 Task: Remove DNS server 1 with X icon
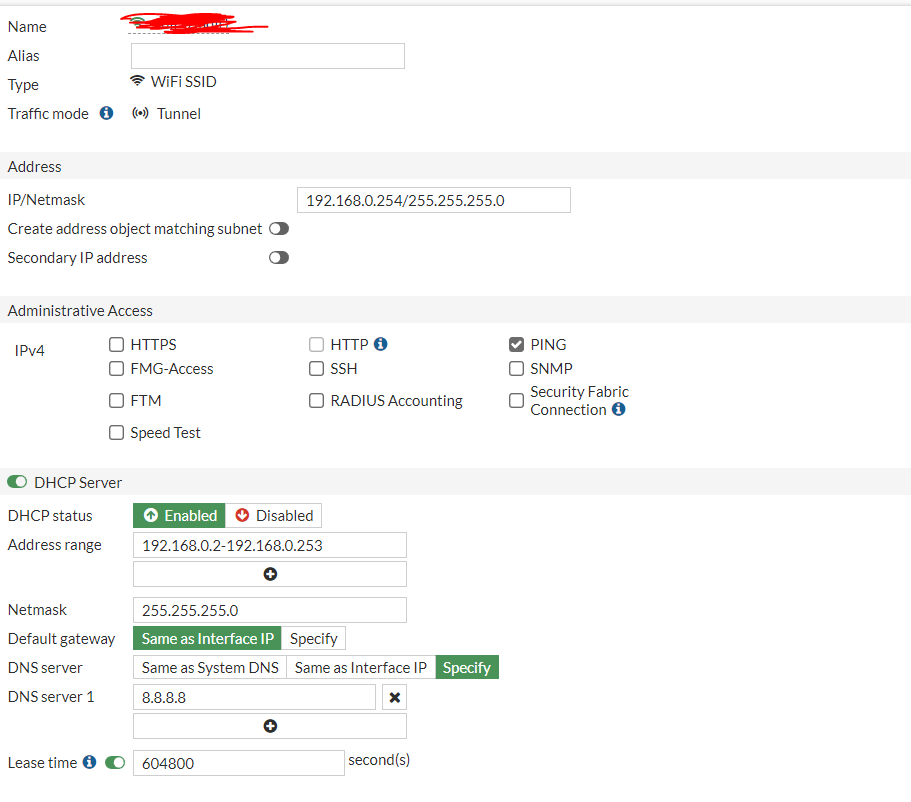coord(394,697)
